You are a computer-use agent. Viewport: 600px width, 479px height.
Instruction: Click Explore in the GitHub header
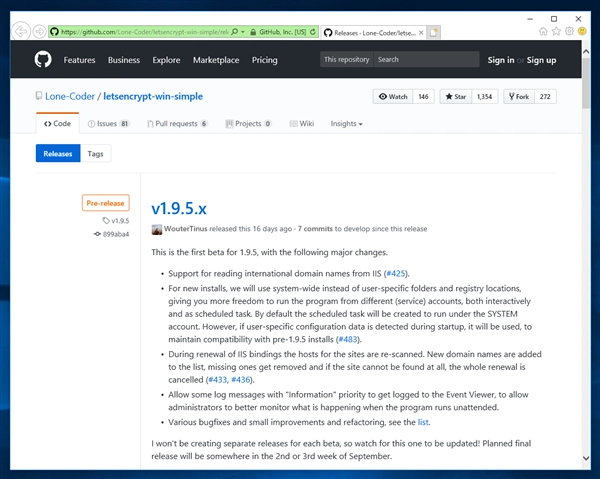click(166, 60)
